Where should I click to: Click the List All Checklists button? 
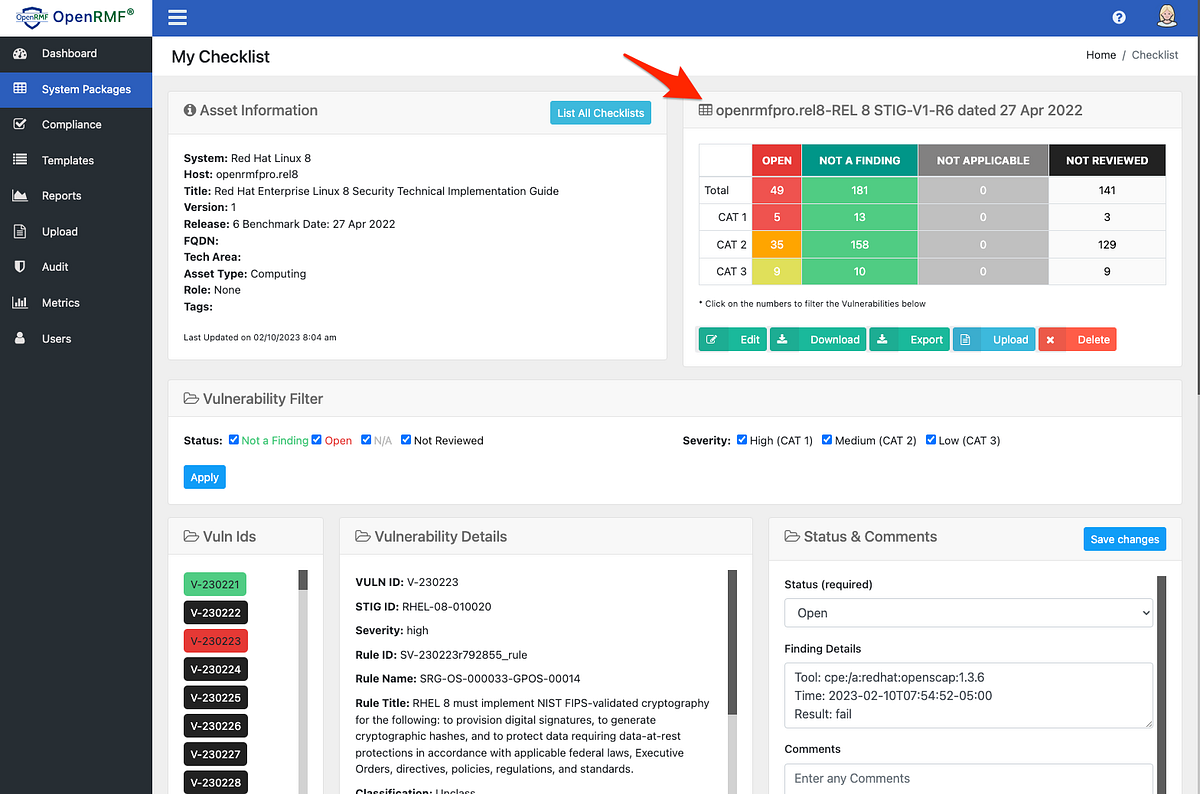point(600,113)
